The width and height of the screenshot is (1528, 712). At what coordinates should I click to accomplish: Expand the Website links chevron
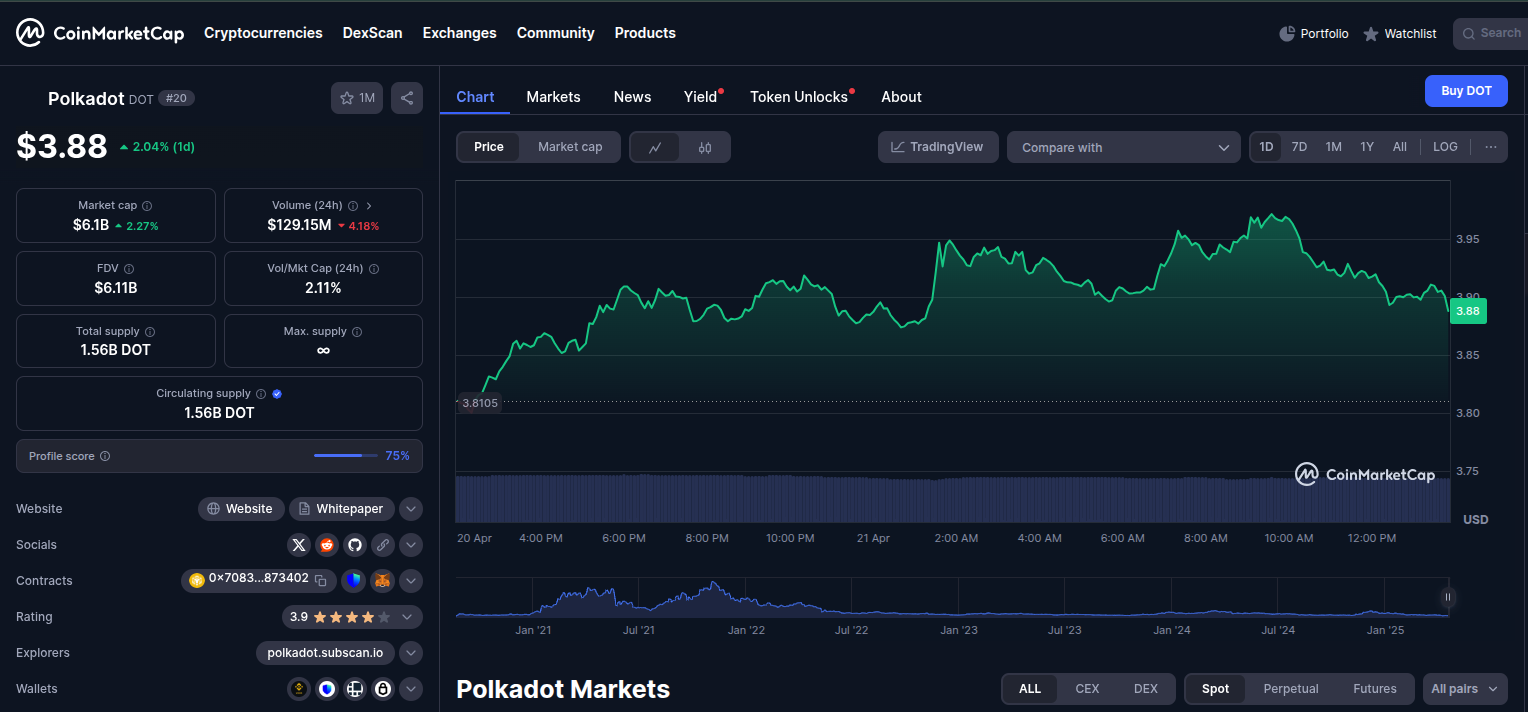[x=411, y=509]
